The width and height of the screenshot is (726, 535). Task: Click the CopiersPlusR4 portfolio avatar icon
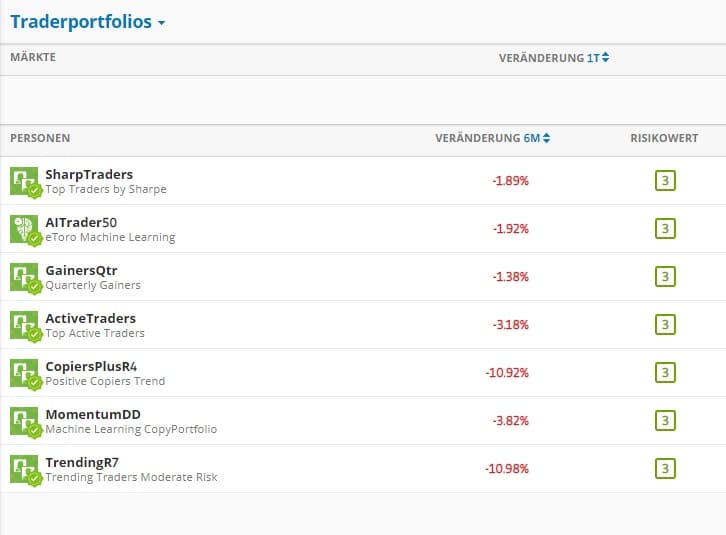coord(24,373)
